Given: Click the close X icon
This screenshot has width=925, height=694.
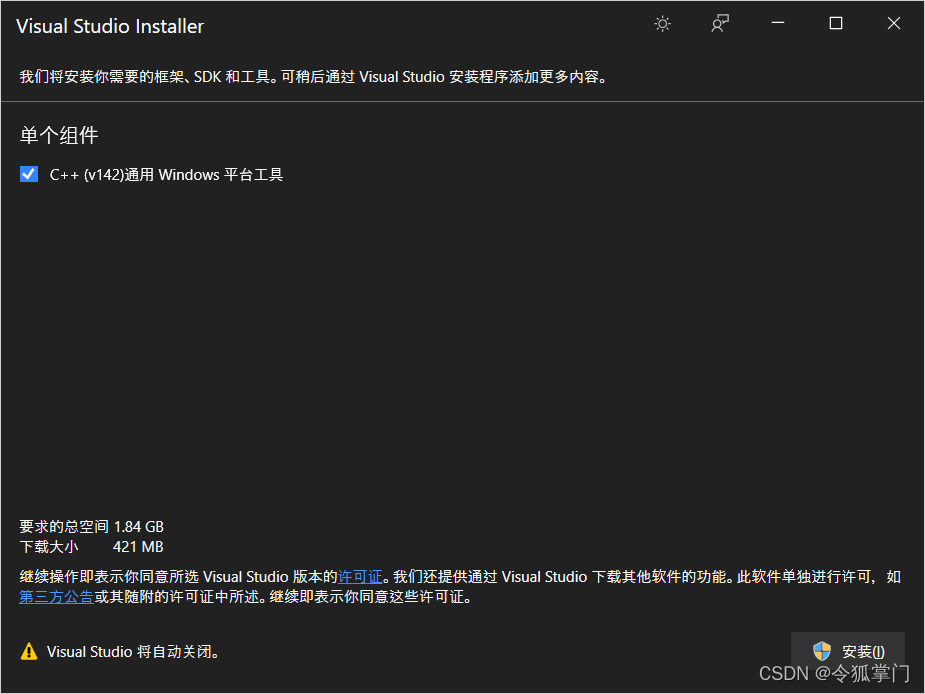Looking at the screenshot, I should coord(893,23).
